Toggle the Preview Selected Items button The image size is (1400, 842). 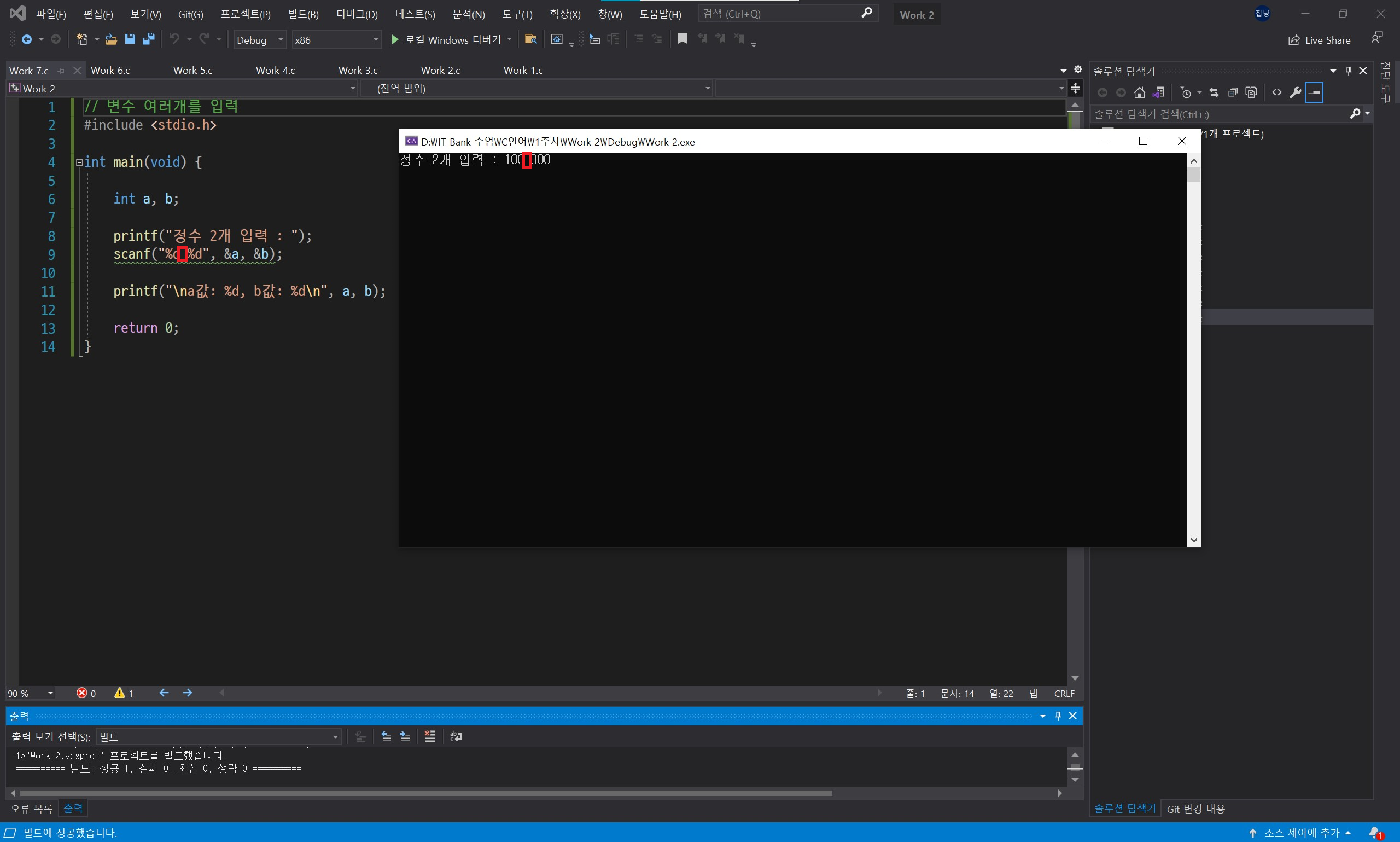click(x=1314, y=92)
